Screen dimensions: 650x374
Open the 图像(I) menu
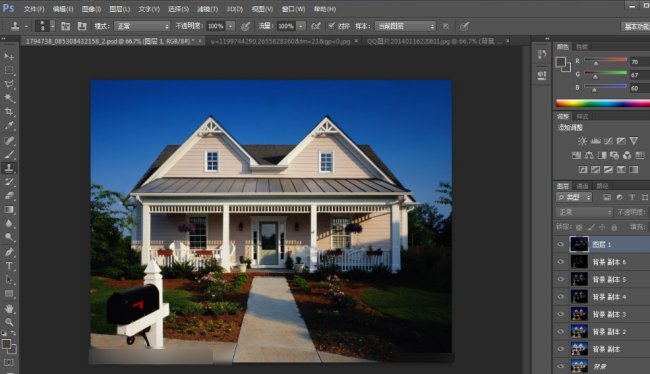pos(91,9)
